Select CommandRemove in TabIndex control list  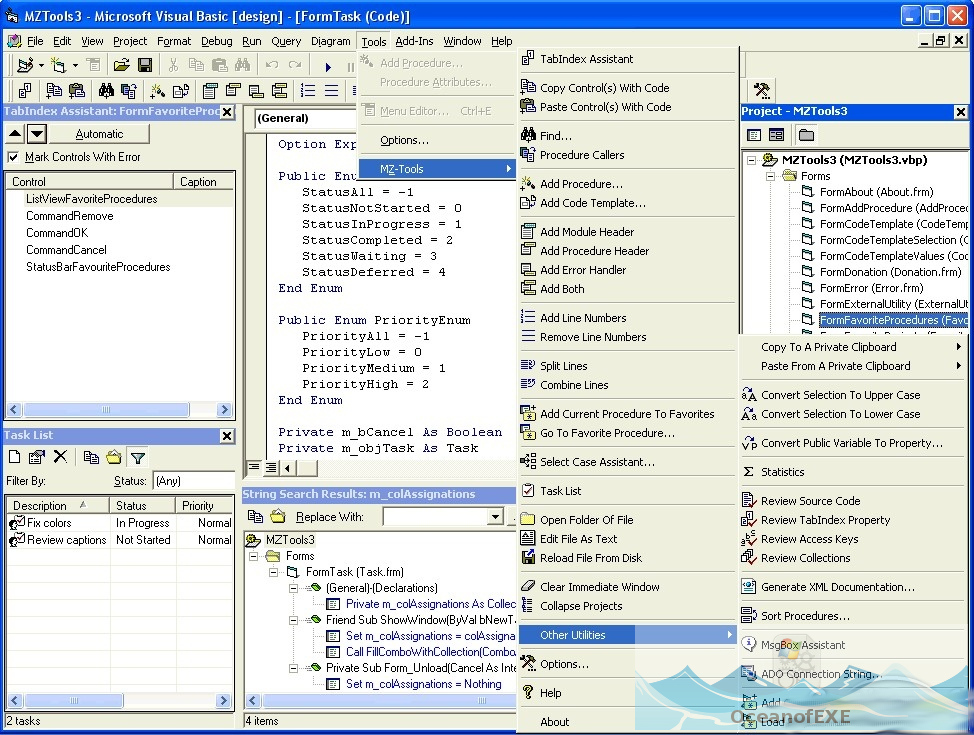tap(70, 216)
